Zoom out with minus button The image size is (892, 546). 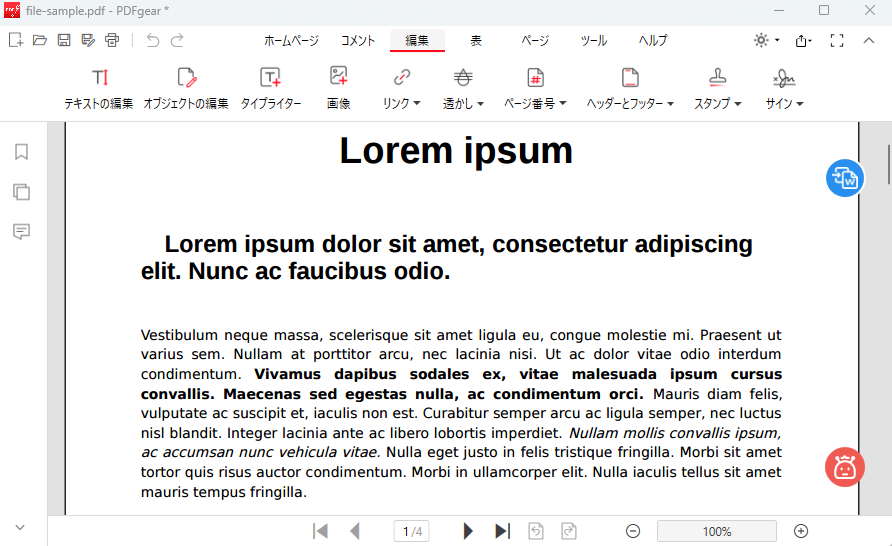pos(633,531)
